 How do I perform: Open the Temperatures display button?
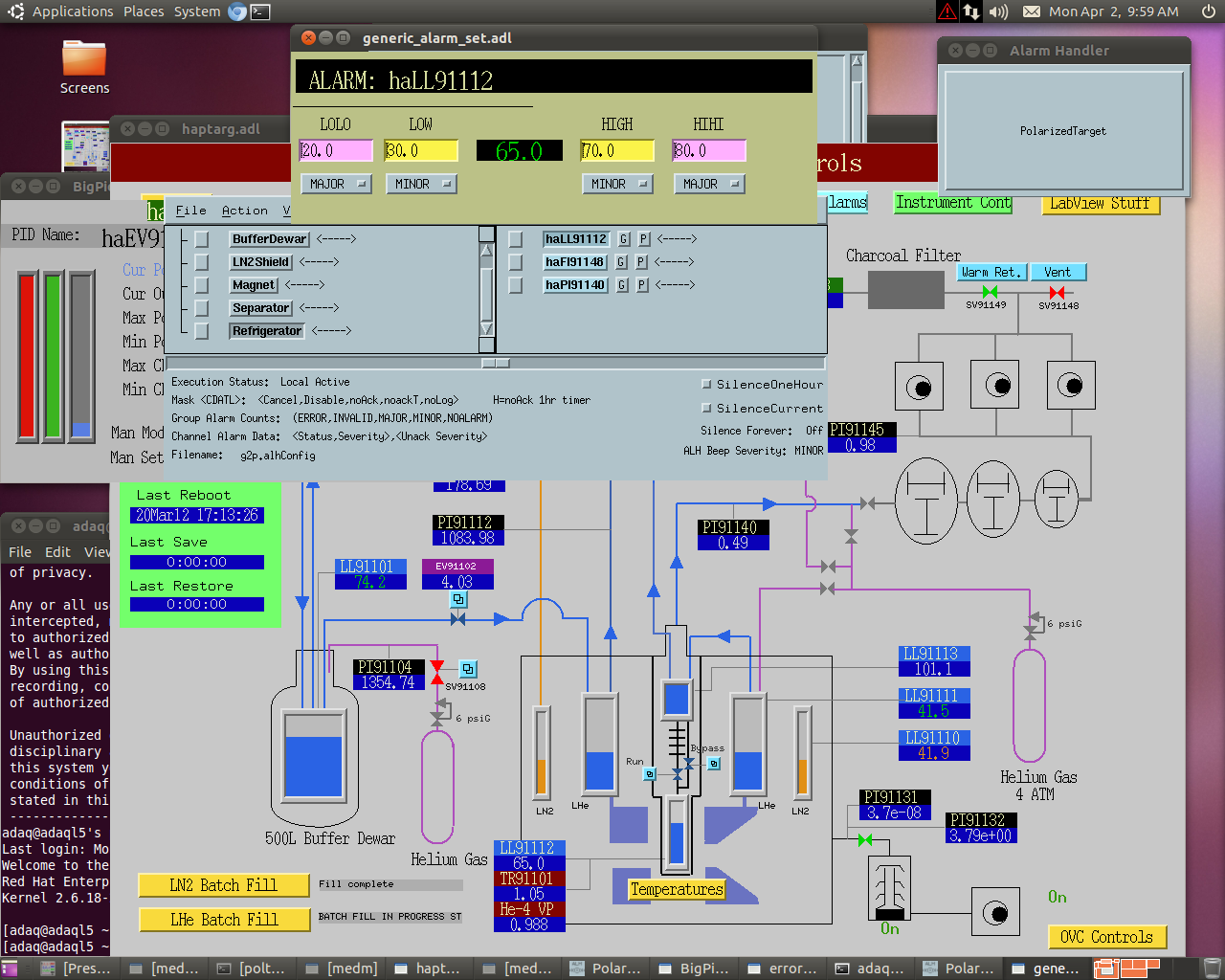677,890
